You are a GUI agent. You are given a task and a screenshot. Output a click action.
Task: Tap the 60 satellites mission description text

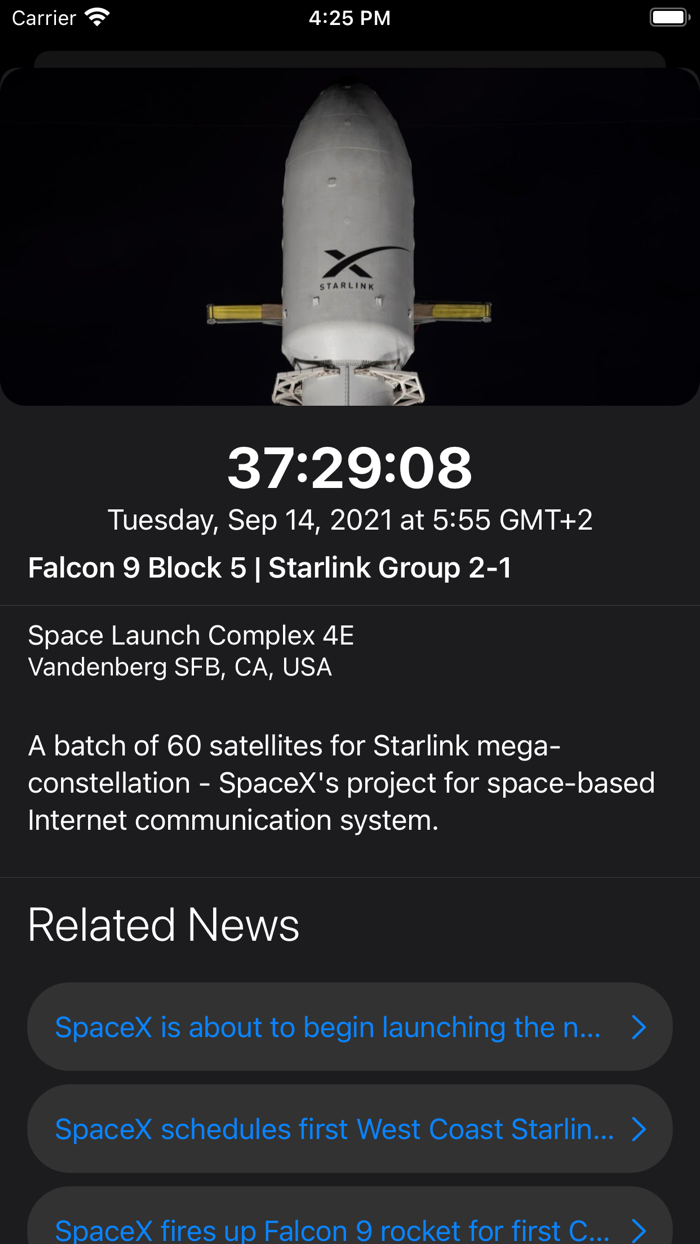341,783
